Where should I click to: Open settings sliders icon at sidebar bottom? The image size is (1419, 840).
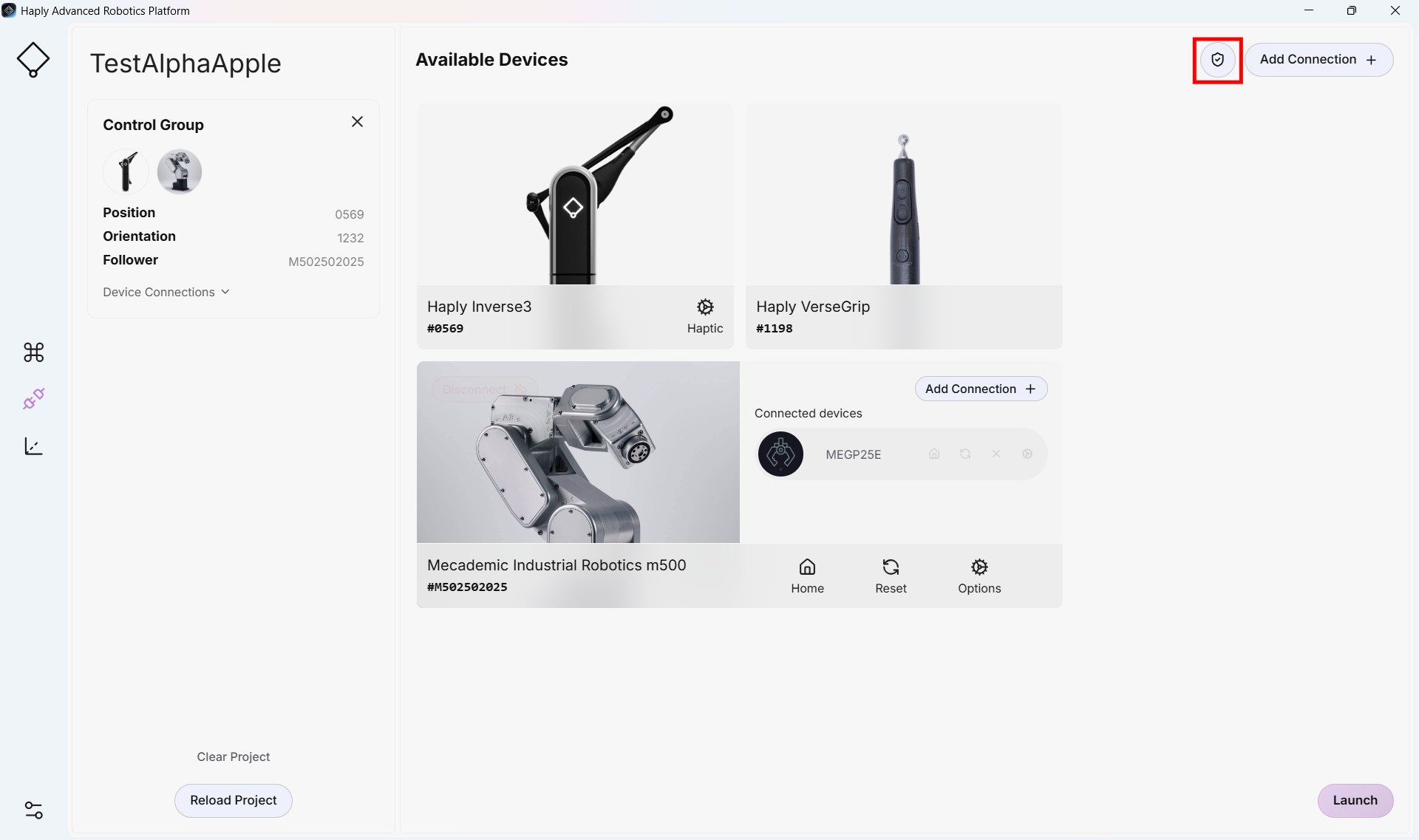coord(33,810)
